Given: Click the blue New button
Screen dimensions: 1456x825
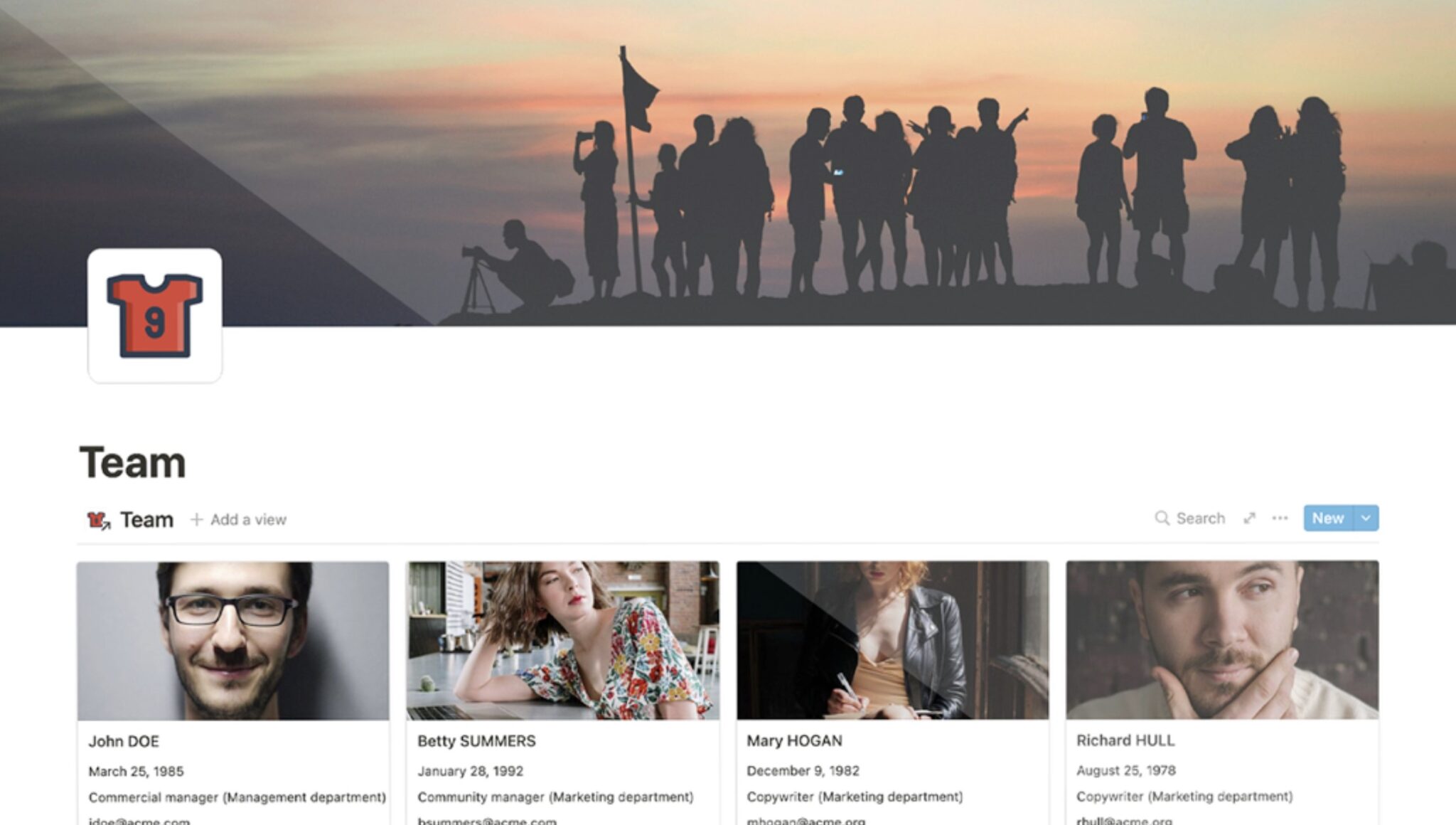Looking at the screenshot, I should point(1328,518).
